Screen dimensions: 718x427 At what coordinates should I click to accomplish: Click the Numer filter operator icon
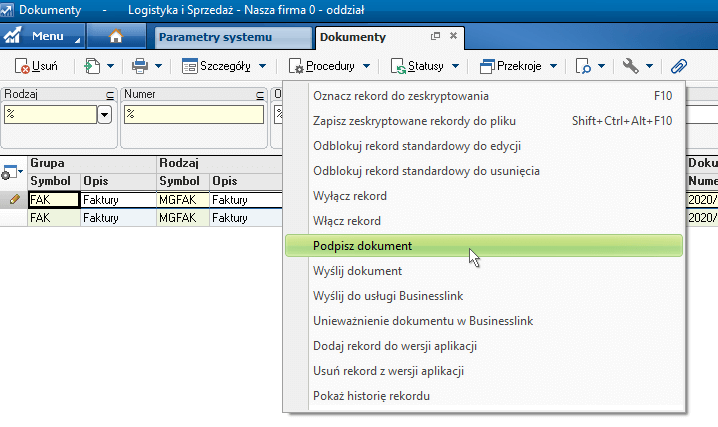coord(260,95)
